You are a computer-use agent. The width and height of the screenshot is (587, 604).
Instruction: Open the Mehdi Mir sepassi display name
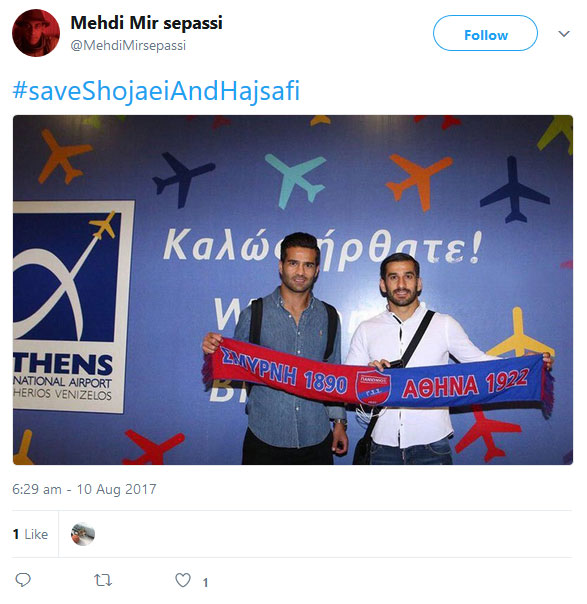tap(146, 23)
